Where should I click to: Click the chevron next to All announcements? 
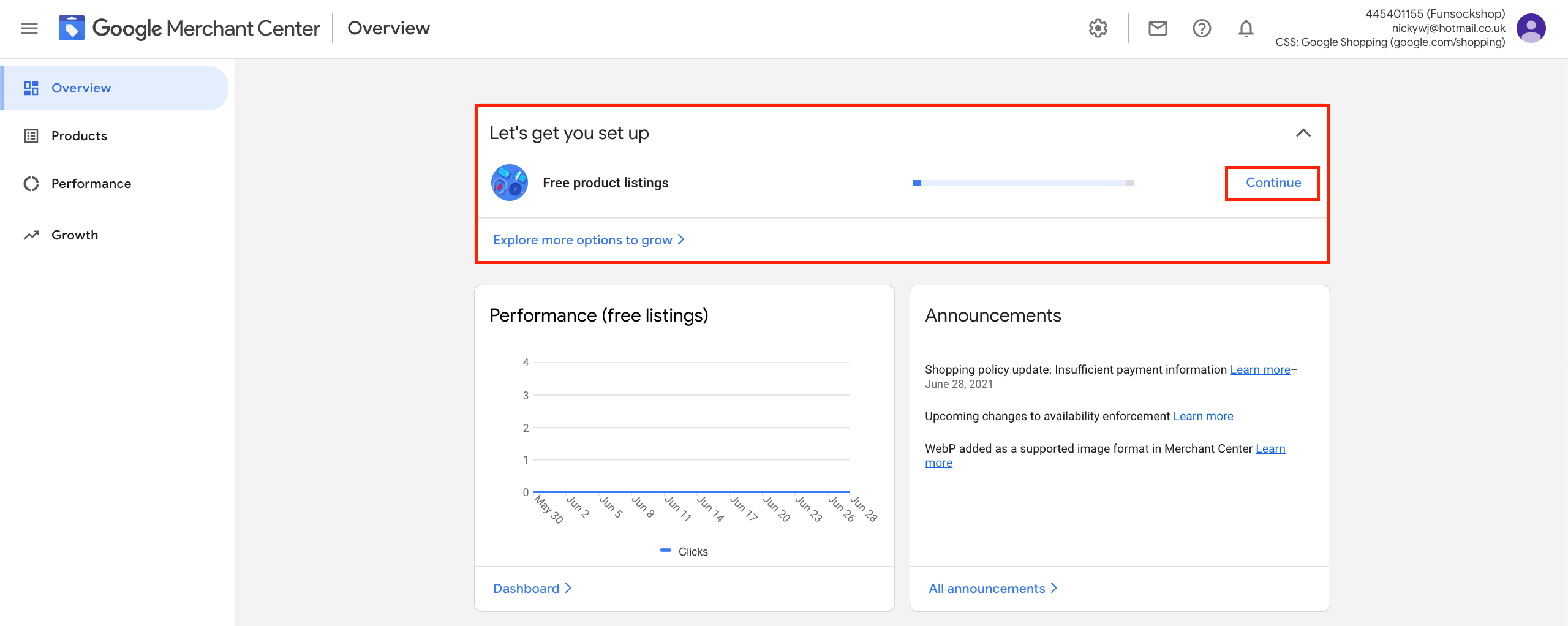1054,588
